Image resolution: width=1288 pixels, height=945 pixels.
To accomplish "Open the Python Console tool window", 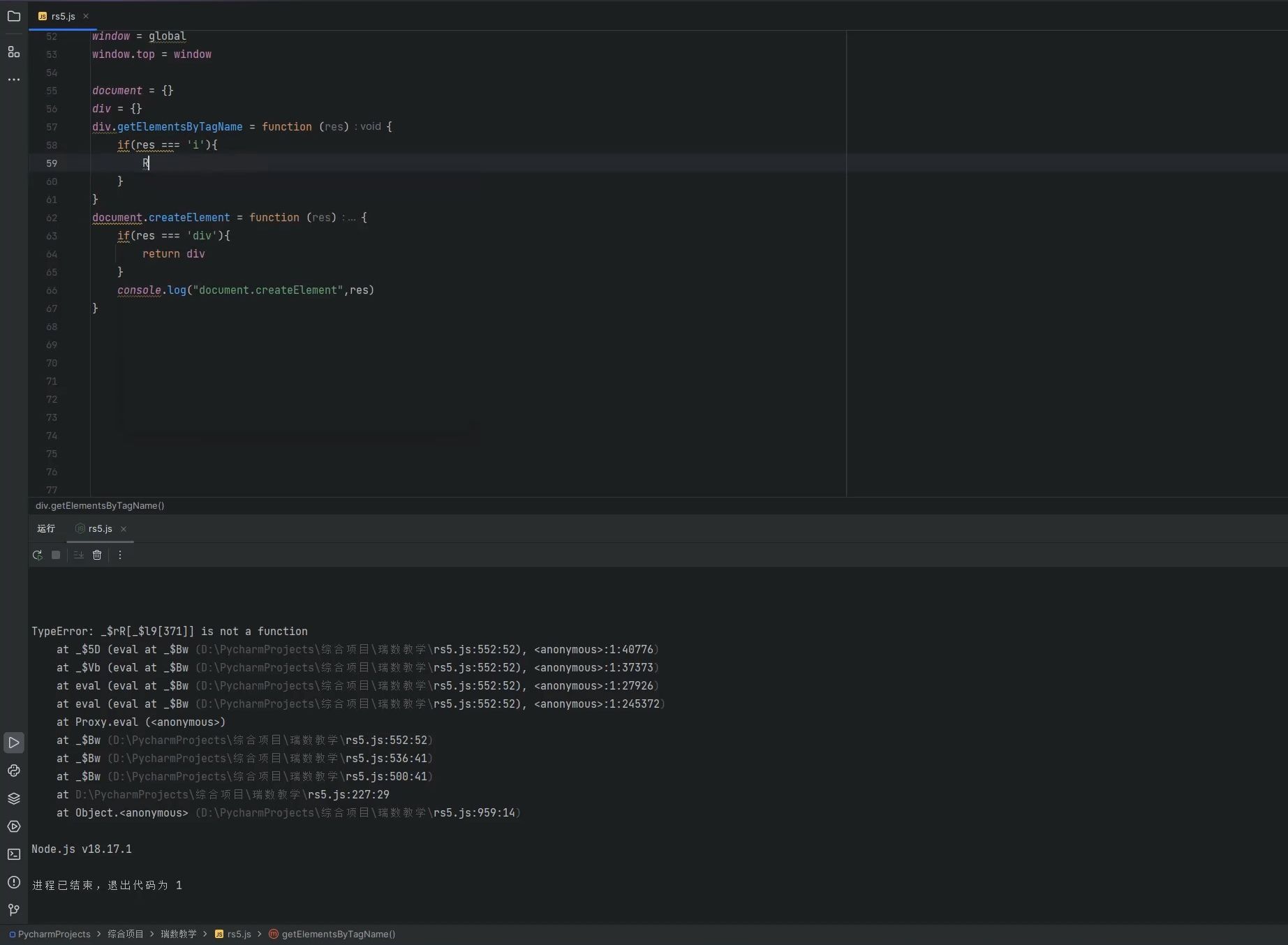I will 14,771.
